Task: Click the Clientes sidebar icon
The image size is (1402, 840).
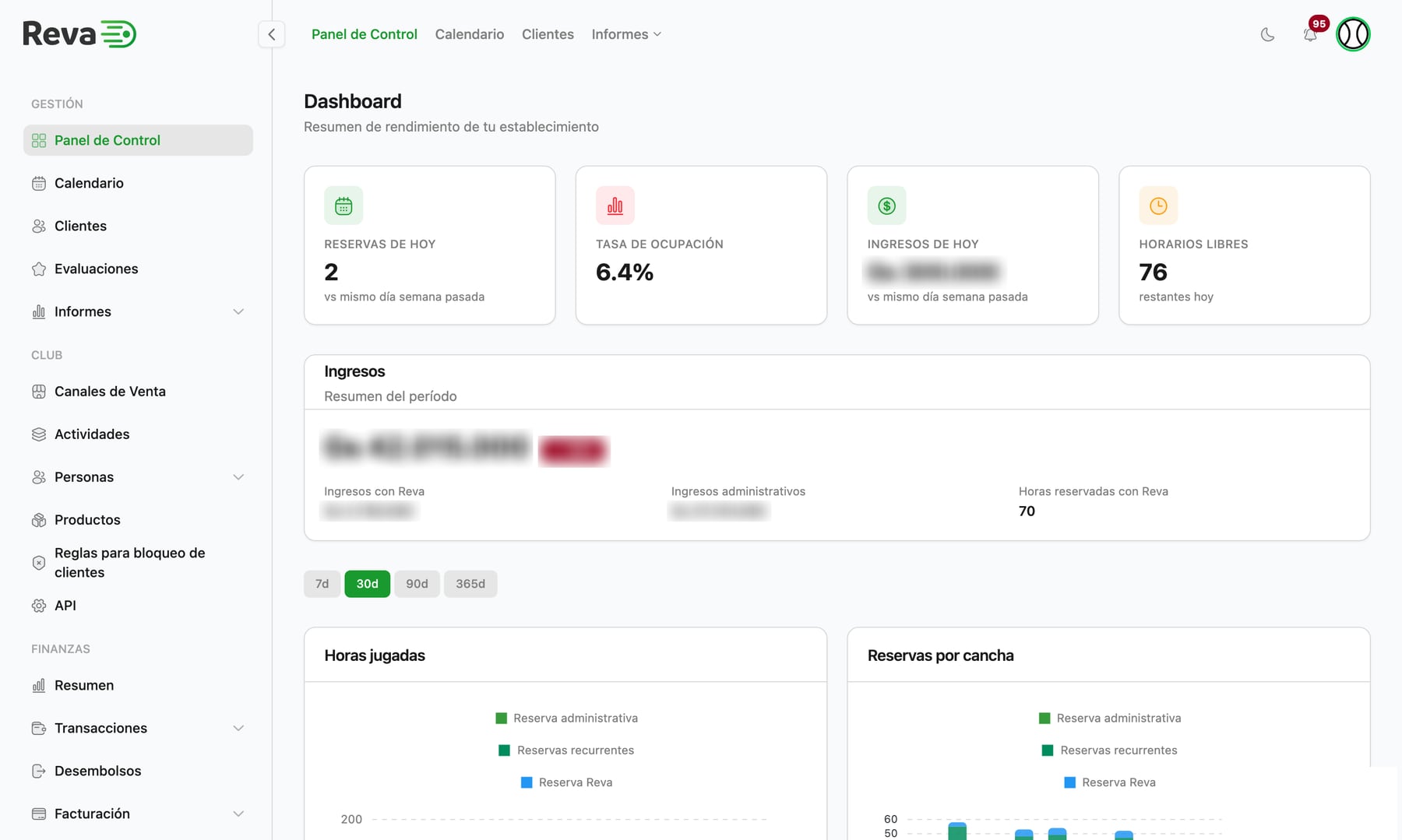Action: tap(39, 227)
